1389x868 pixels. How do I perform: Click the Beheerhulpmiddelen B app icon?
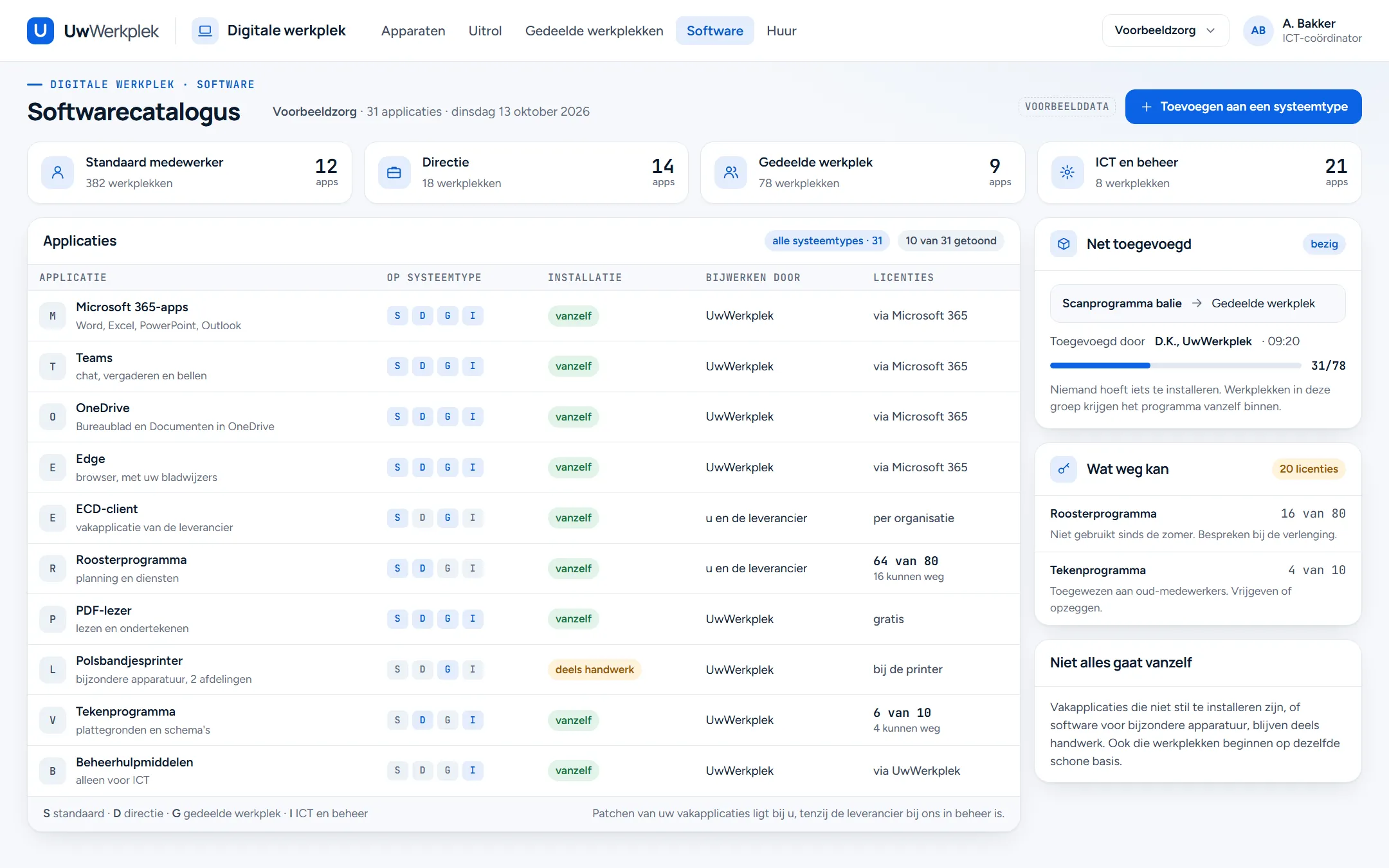tap(53, 771)
